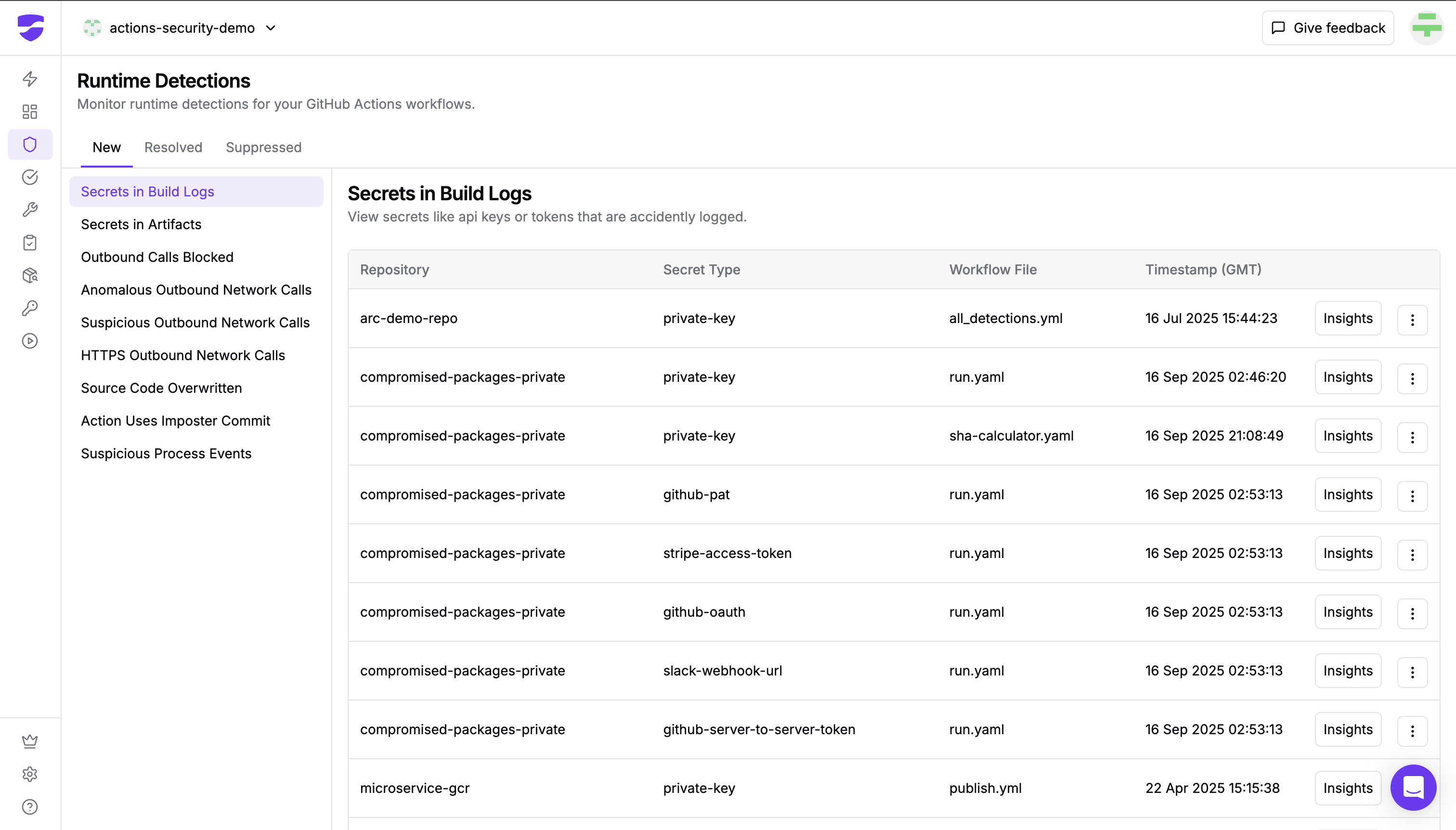Viewport: 1456px width, 830px height.
Task: Switch to the Suppressed tab
Action: pos(263,148)
